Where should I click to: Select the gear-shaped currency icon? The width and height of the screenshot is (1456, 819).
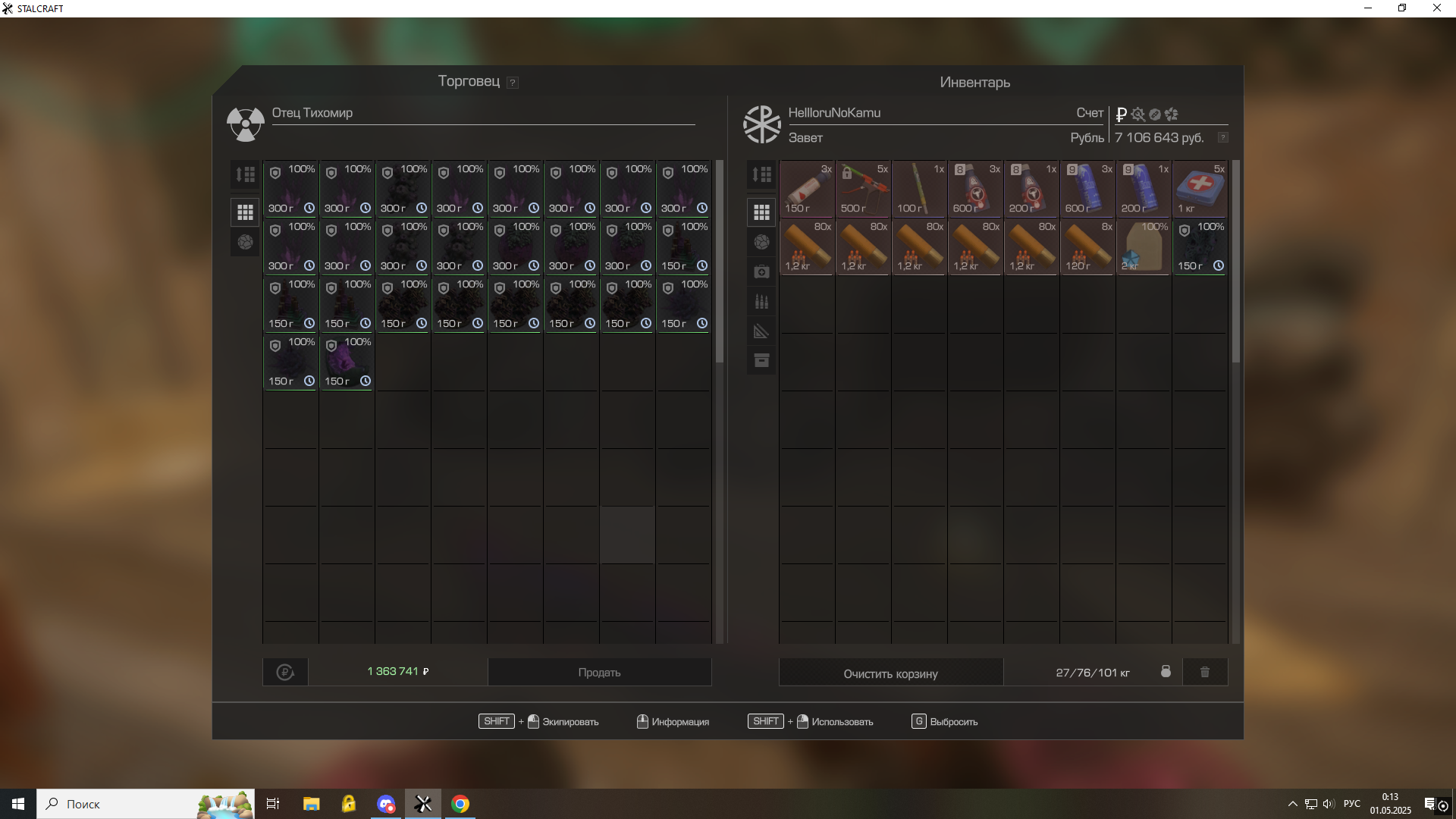1138,115
